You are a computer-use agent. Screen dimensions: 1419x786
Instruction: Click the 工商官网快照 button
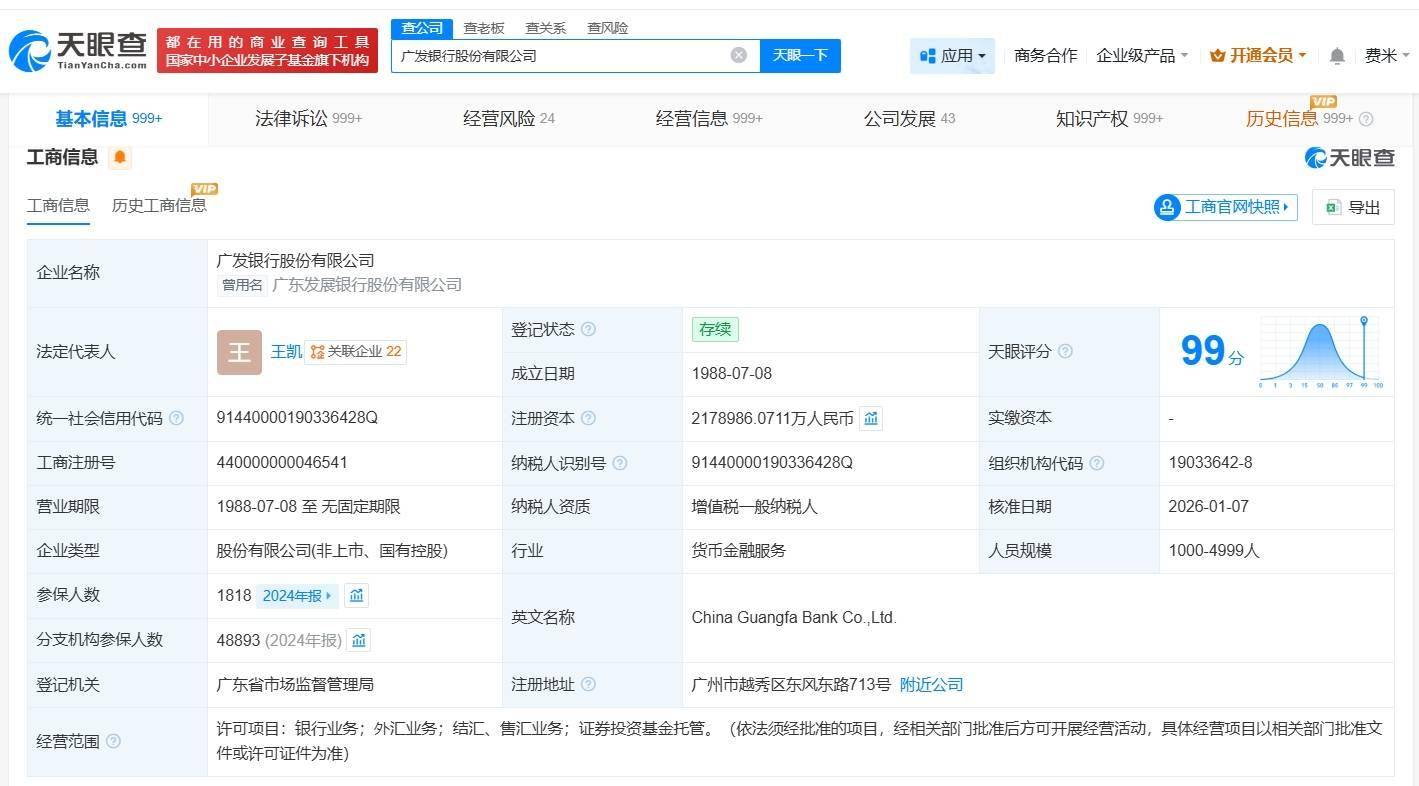pyautogui.click(x=1224, y=207)
